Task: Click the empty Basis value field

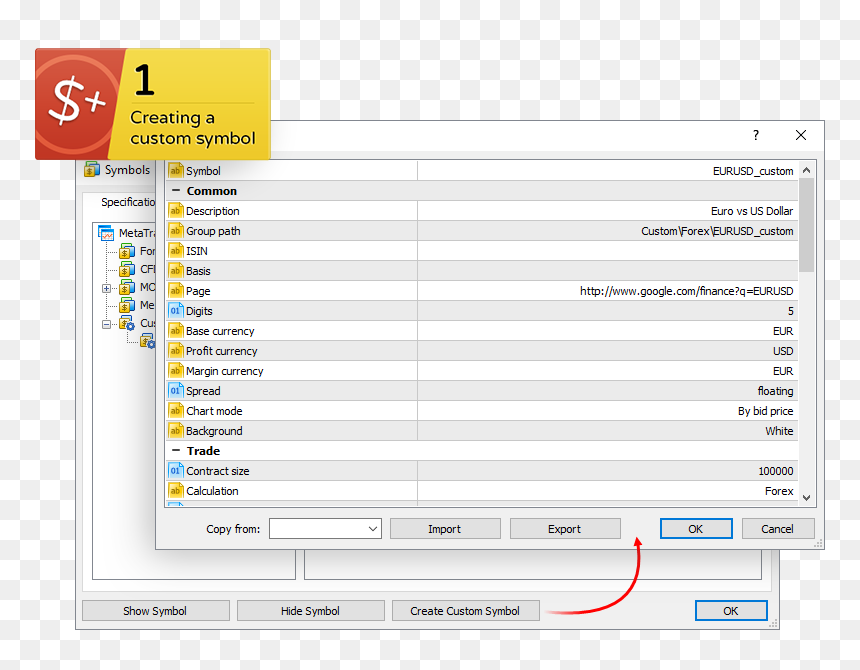Action: 607,271
